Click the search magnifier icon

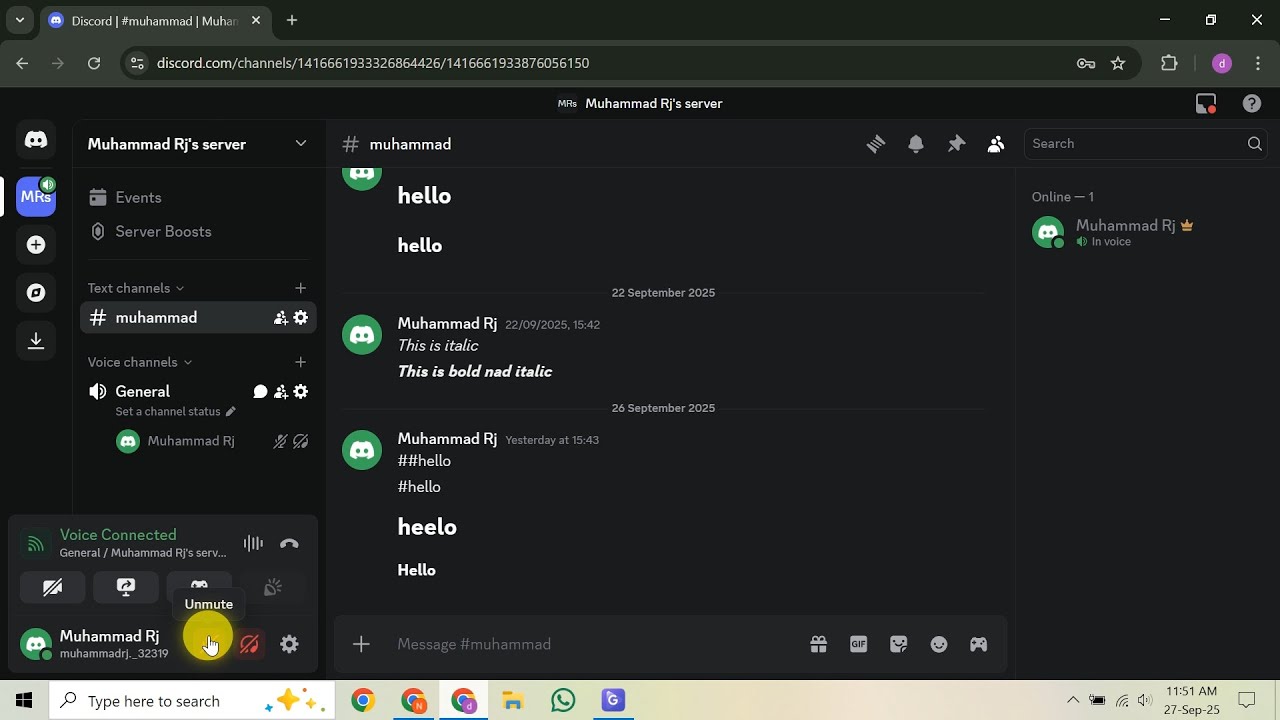(x=1254, y=144)
